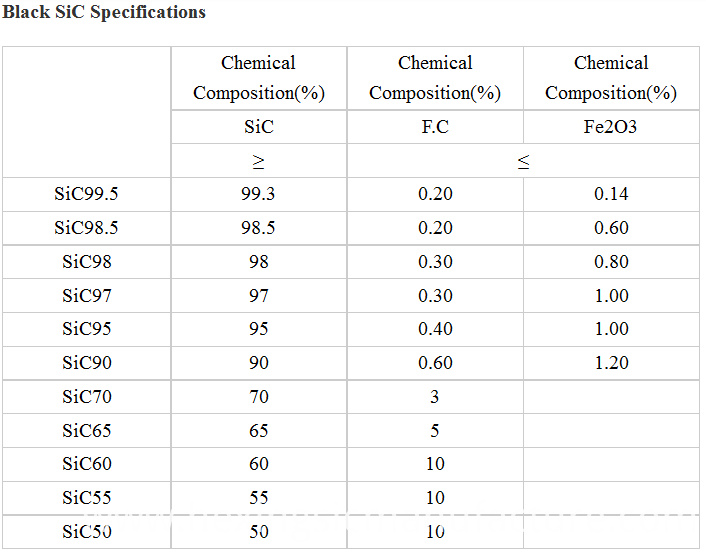The height and width of the screenshot is (553, 706).
Task: Select the SiC98 row label
Action: click(87, 262)
